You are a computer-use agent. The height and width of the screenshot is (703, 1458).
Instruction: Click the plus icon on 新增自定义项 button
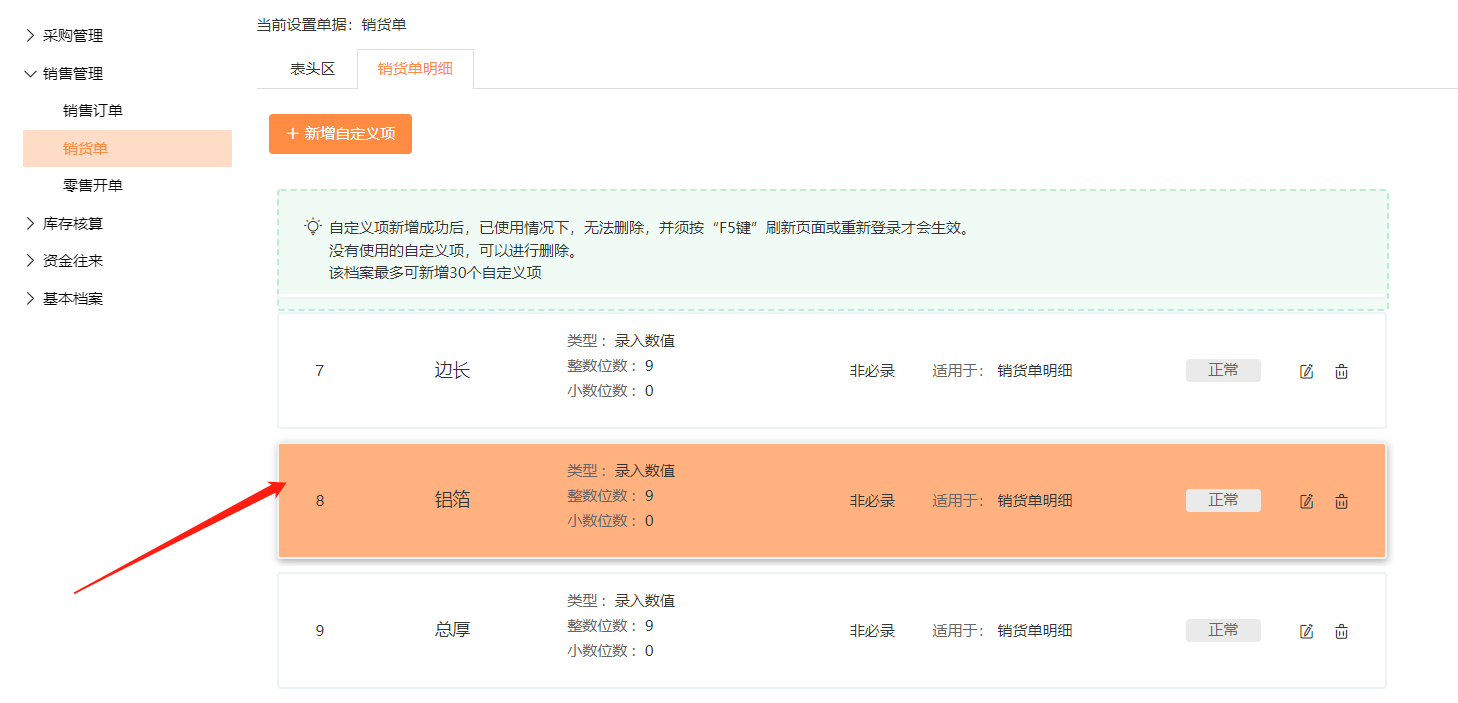click(x=291, y=133)
